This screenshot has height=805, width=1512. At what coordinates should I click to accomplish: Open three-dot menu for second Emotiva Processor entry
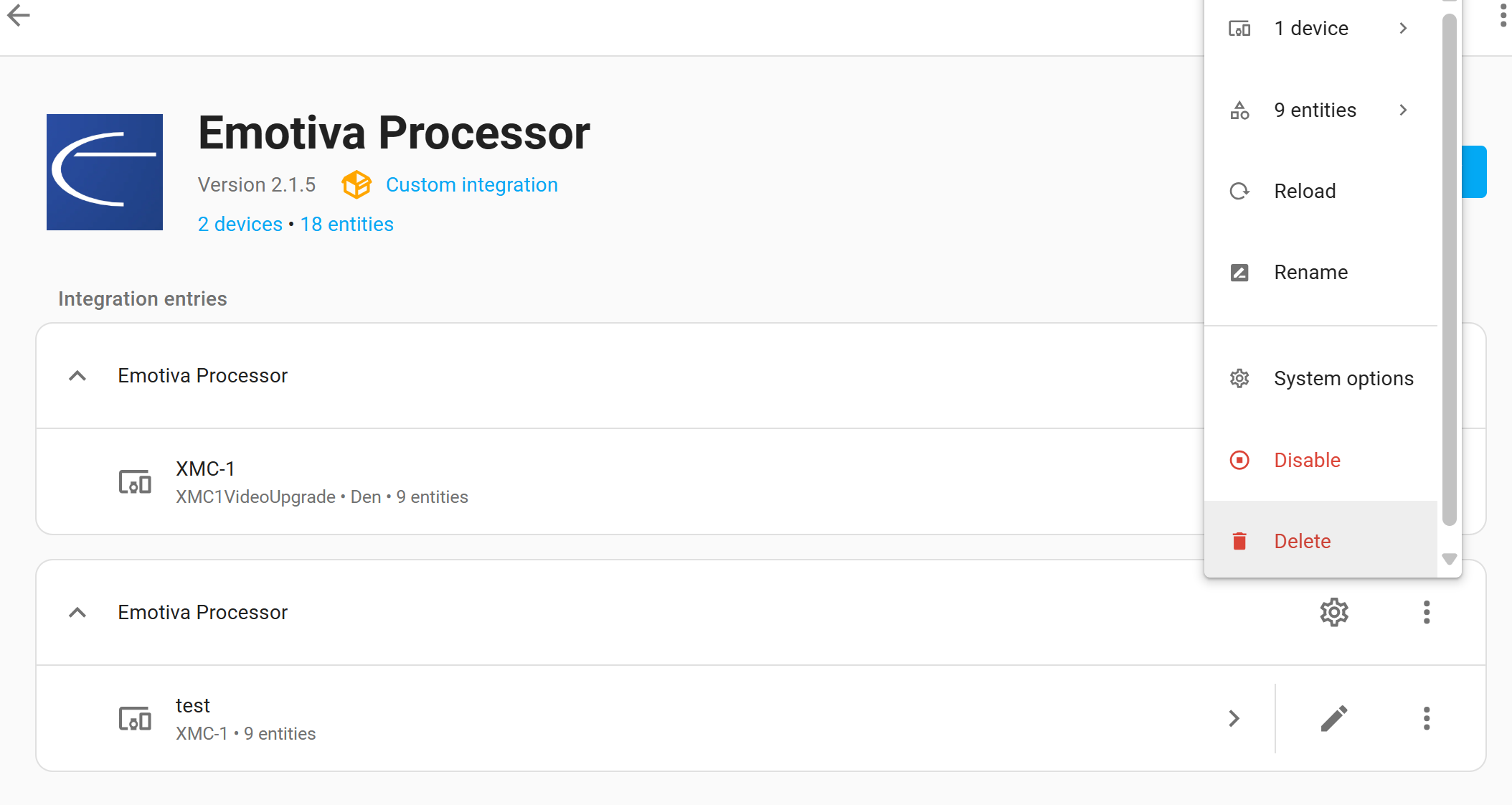1426,612
